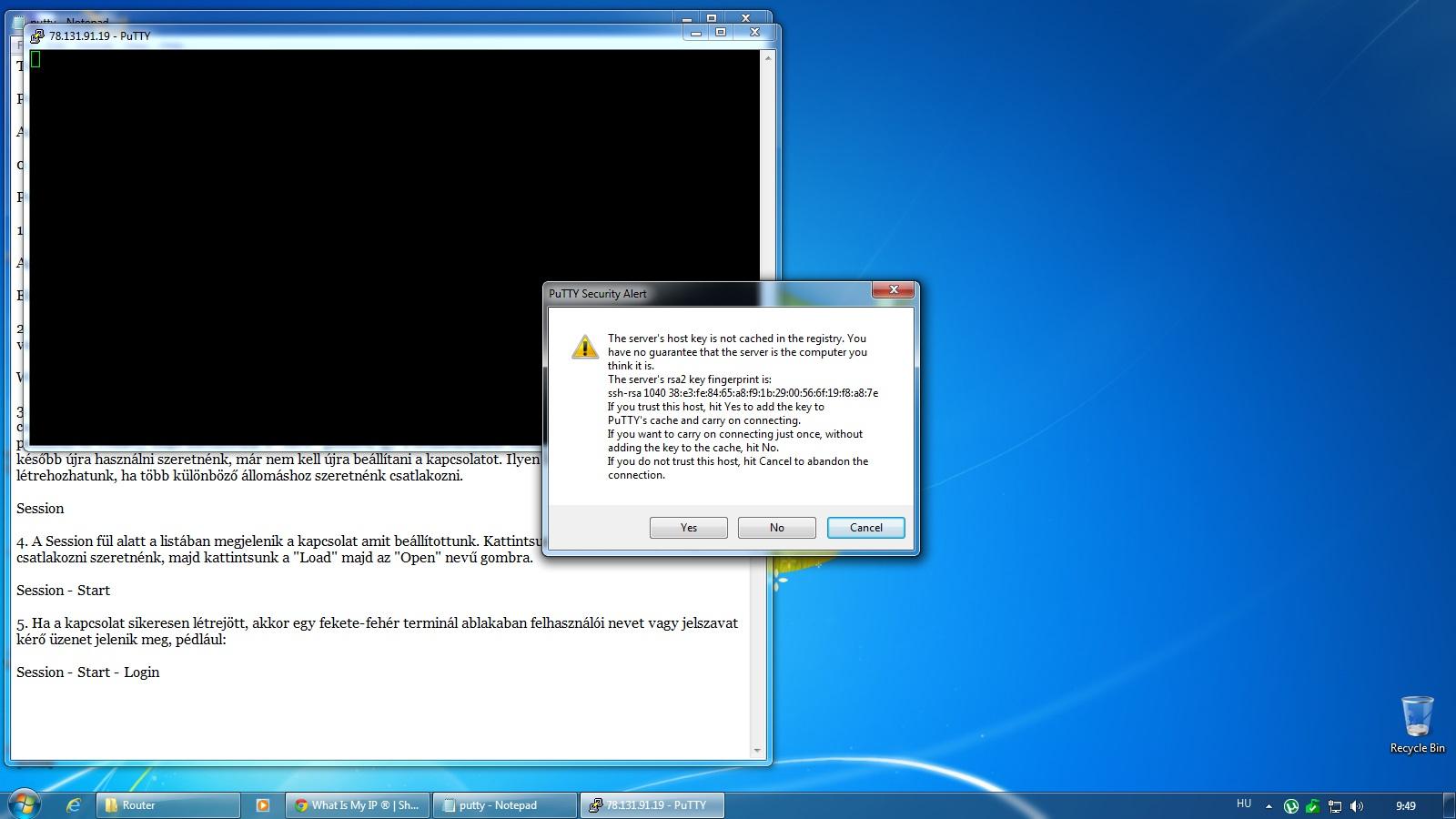Open the volume speaker tray icon

1357,805
